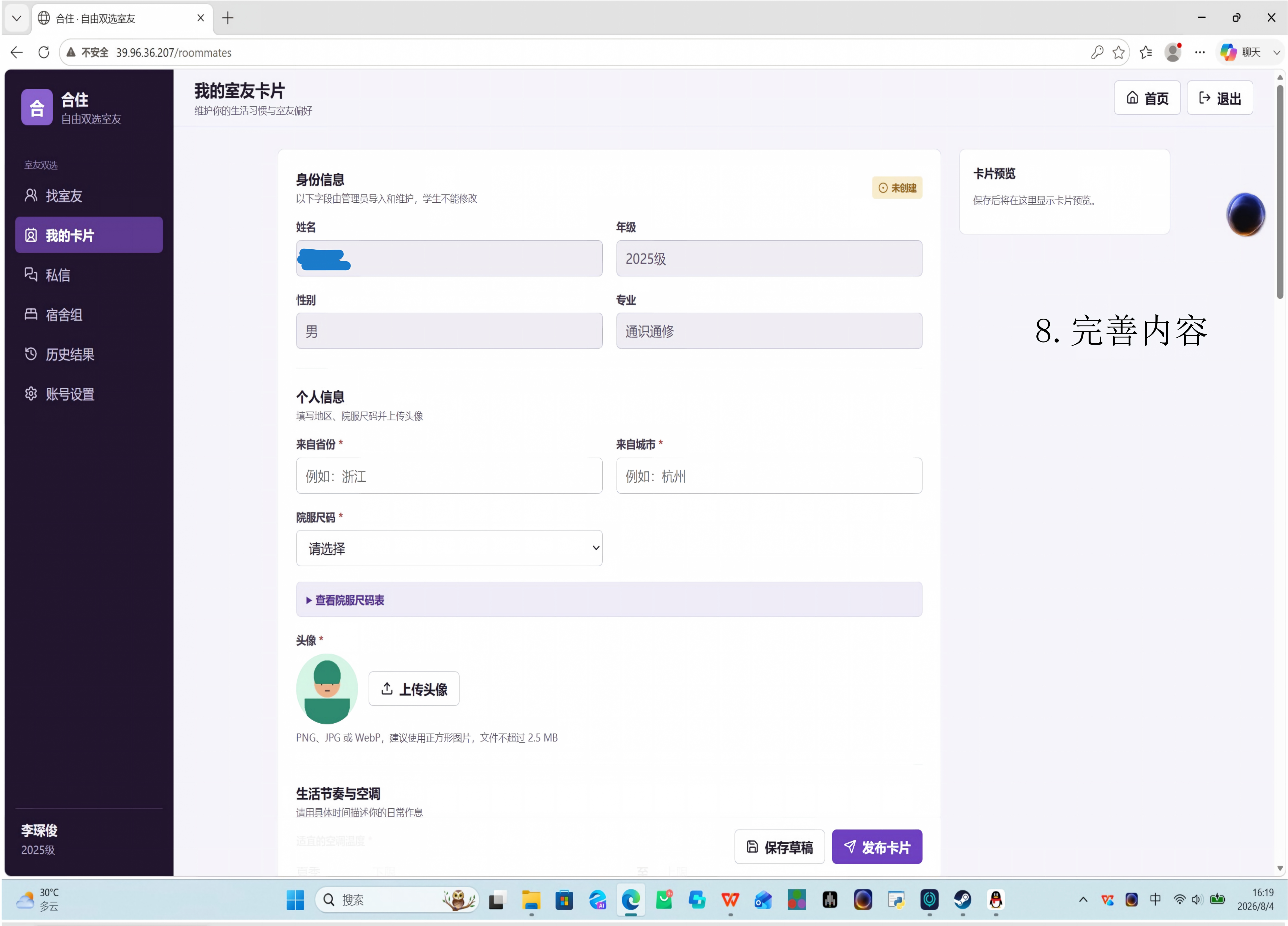The height and width of the screenshot is (926, 1288).
Task: Click the Copilot 聊天 button
Action: point(1241,52)
